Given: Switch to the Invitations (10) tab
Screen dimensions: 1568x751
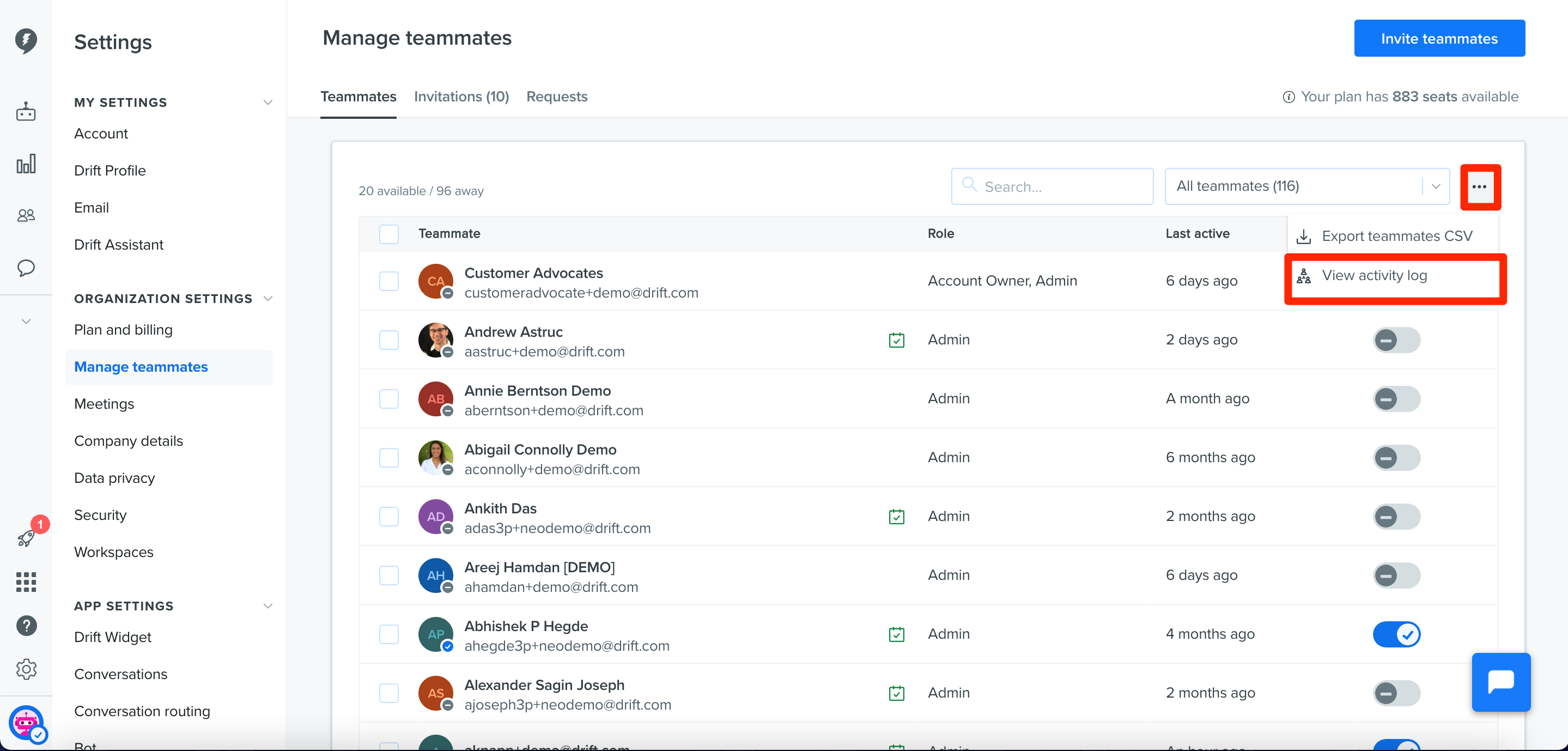Looking at the screenshot, I should pos(461,97).
